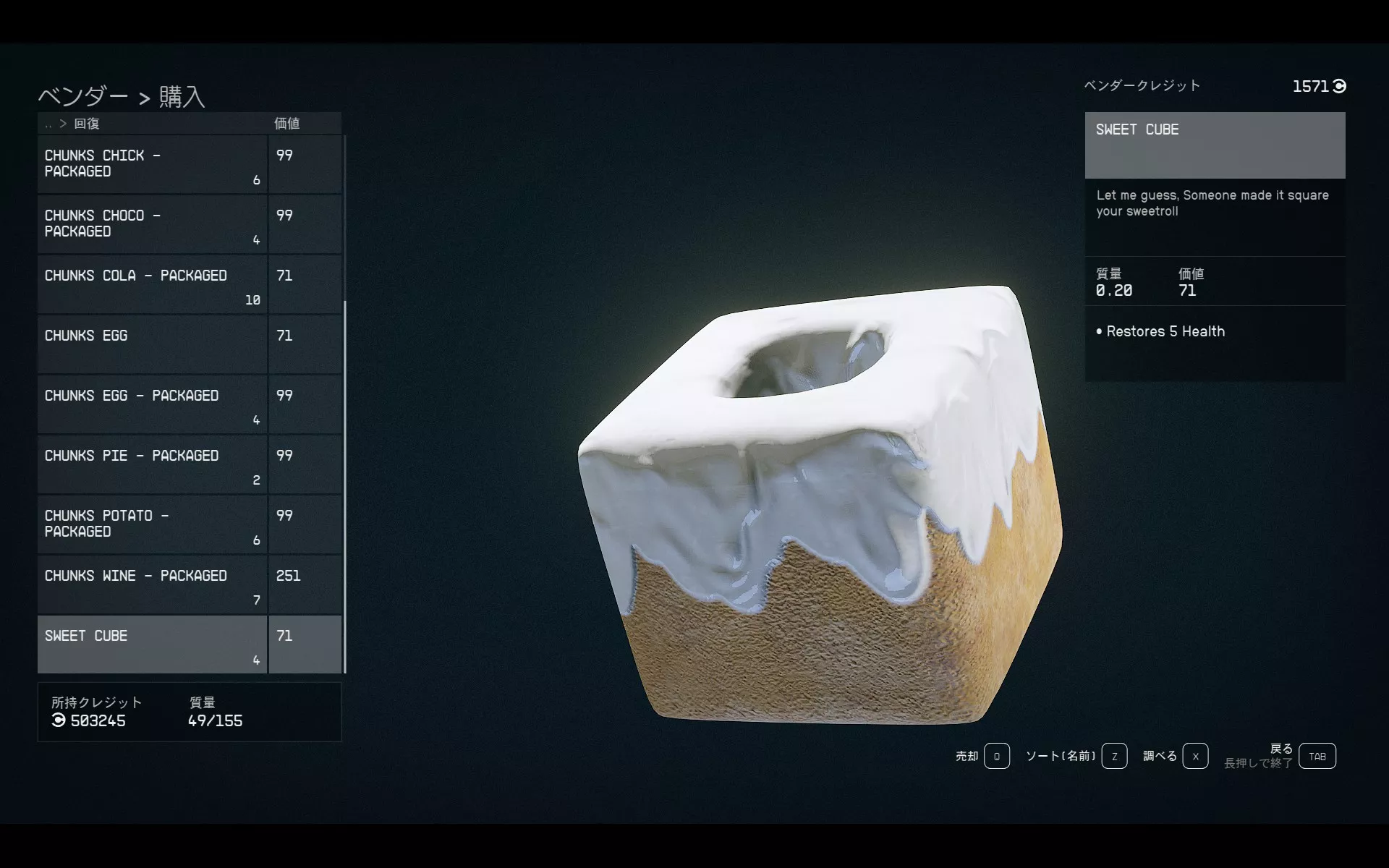Viewport: 1389px width, 868px height.
Task: Select CHUNKS POTATO - PACKAGED item
Action: tap(190, 524)
